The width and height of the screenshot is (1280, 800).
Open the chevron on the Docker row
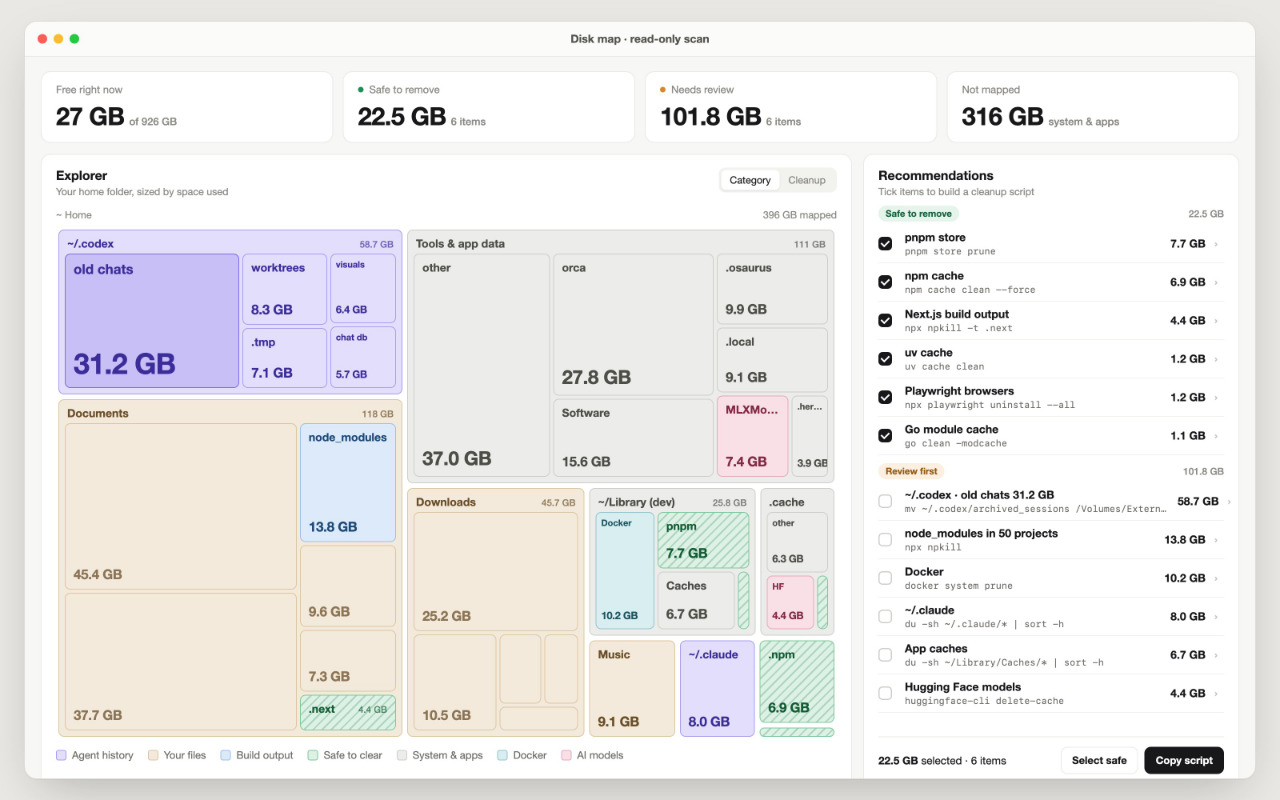tap(1217, 578)
